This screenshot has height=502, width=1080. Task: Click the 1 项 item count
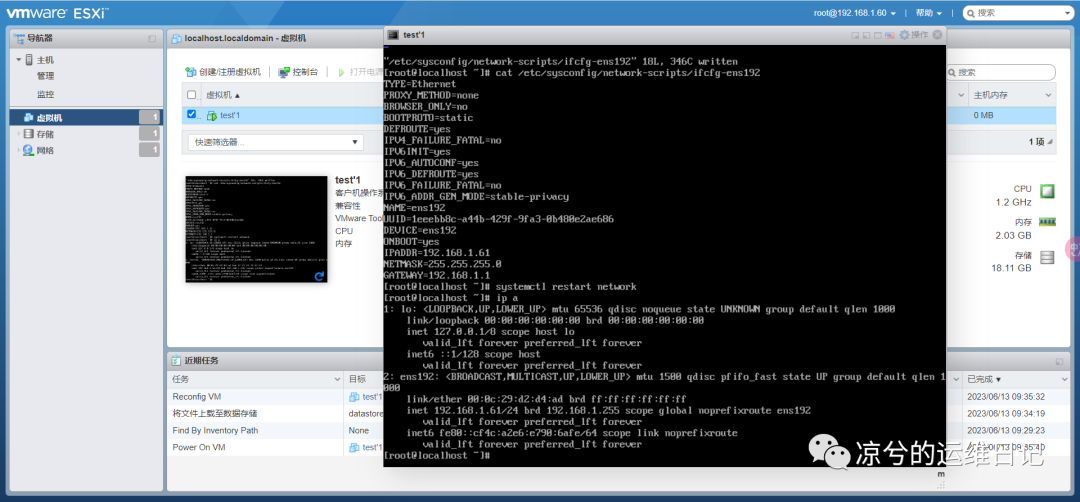click(x=1037, y=142)
